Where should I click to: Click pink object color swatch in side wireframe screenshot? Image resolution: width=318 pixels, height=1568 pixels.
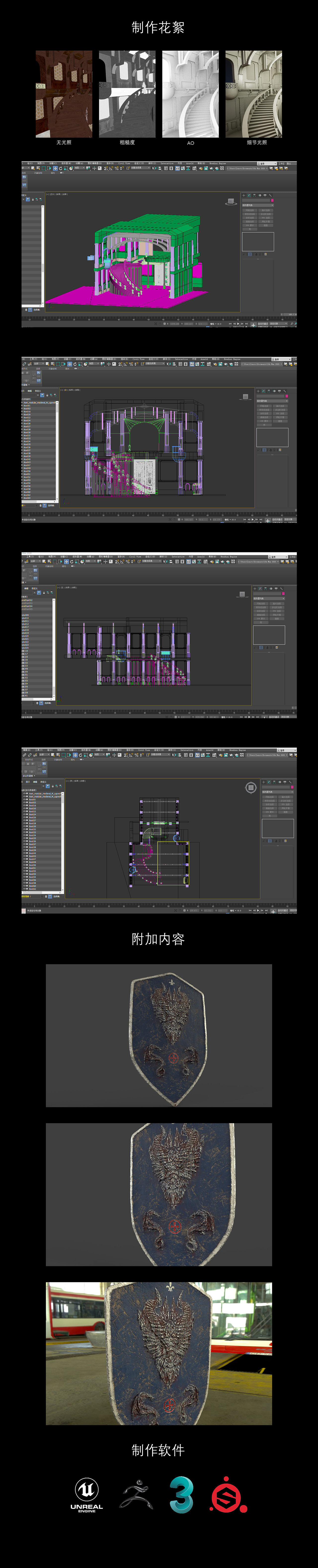point(283,593)
